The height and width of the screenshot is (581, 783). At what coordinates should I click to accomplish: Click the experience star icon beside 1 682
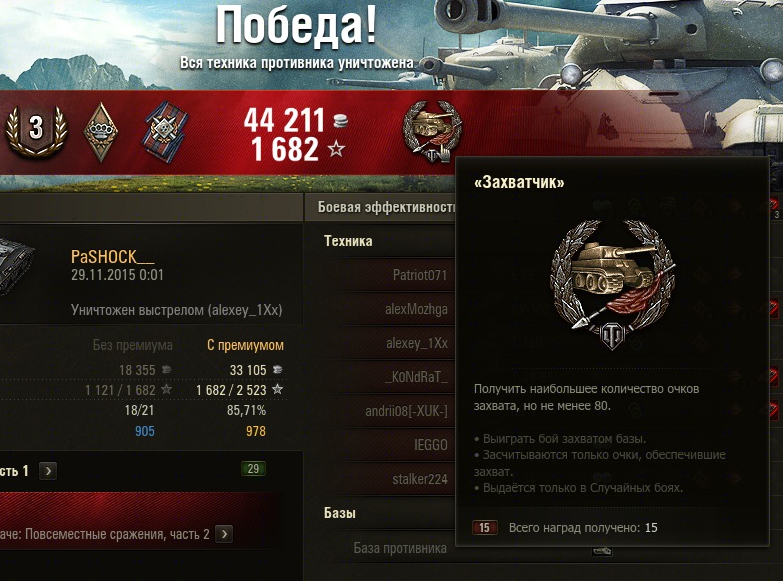click(336, 148)
